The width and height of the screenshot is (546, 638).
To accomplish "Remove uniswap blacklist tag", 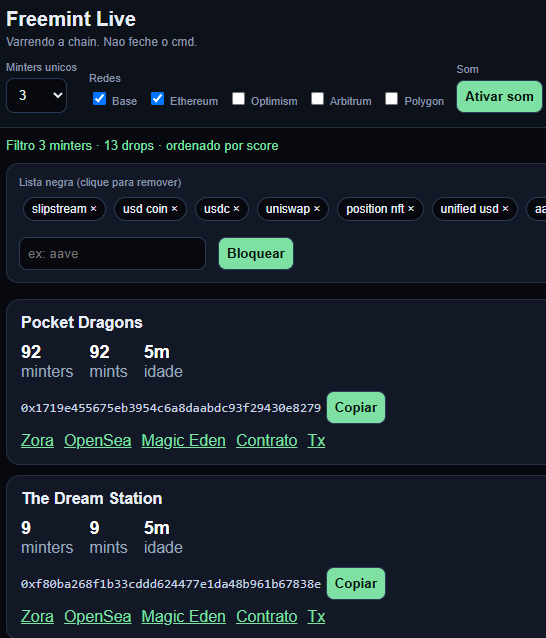I will click(x=293, y=209).
